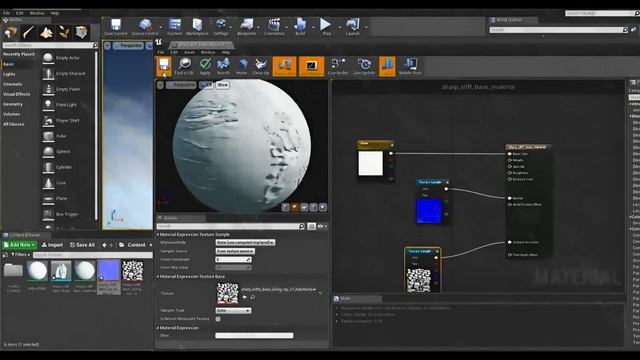Click the Home icon in material toolbar
The width and height of the screenshot is (640, 360).
pyautogui.click(x=242, y=67)
